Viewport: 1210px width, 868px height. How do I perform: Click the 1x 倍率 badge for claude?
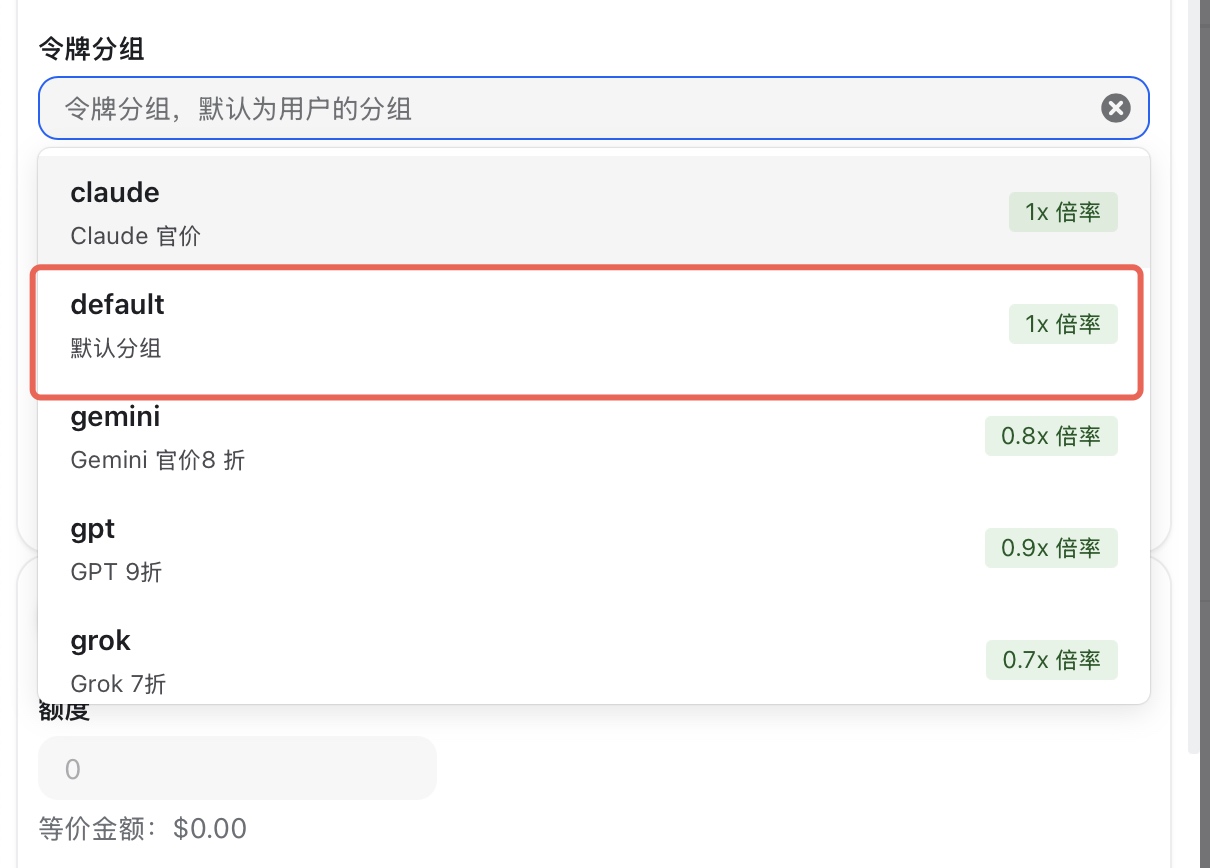tap(1062, 212)
